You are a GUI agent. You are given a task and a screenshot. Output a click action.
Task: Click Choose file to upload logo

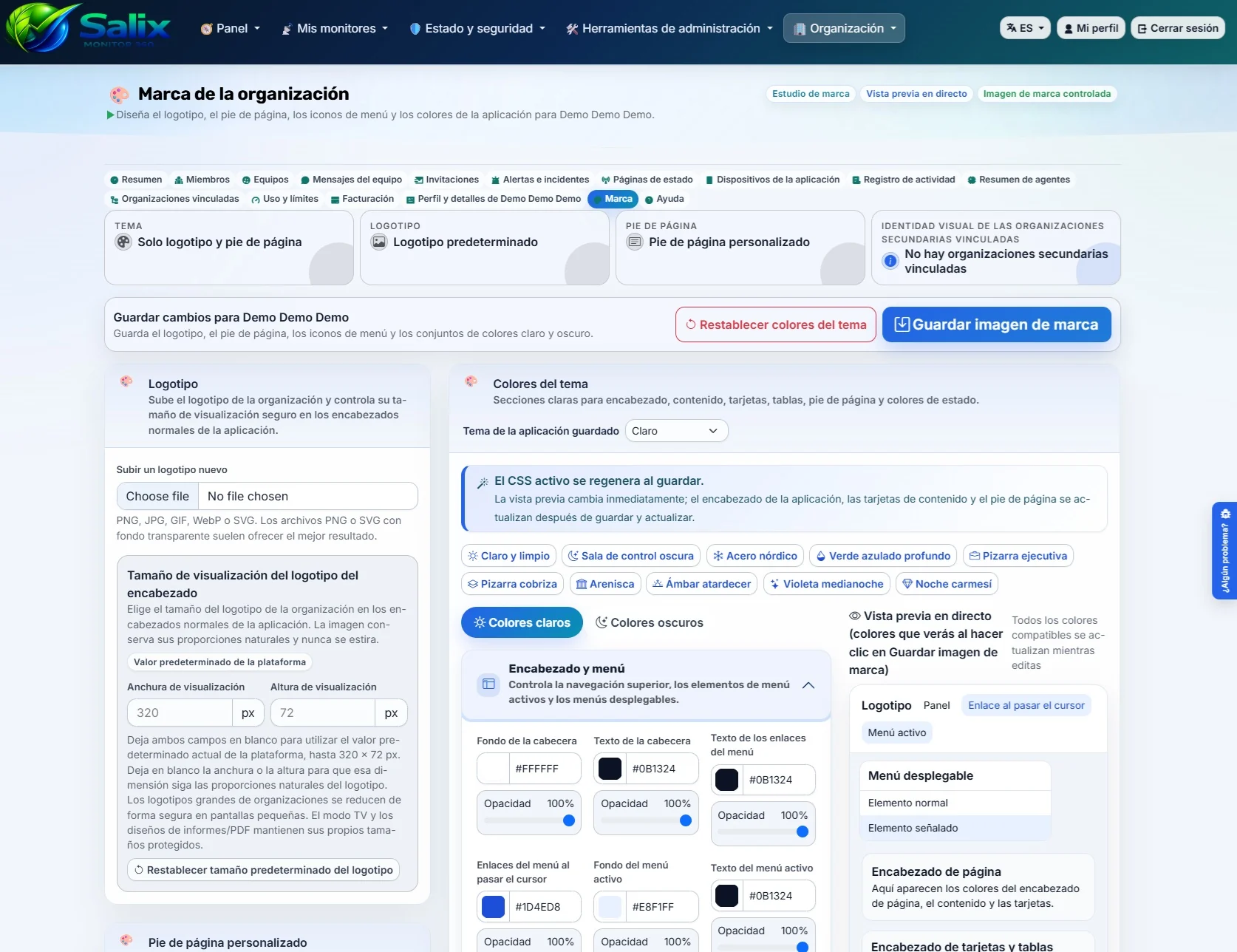point(157,496)
